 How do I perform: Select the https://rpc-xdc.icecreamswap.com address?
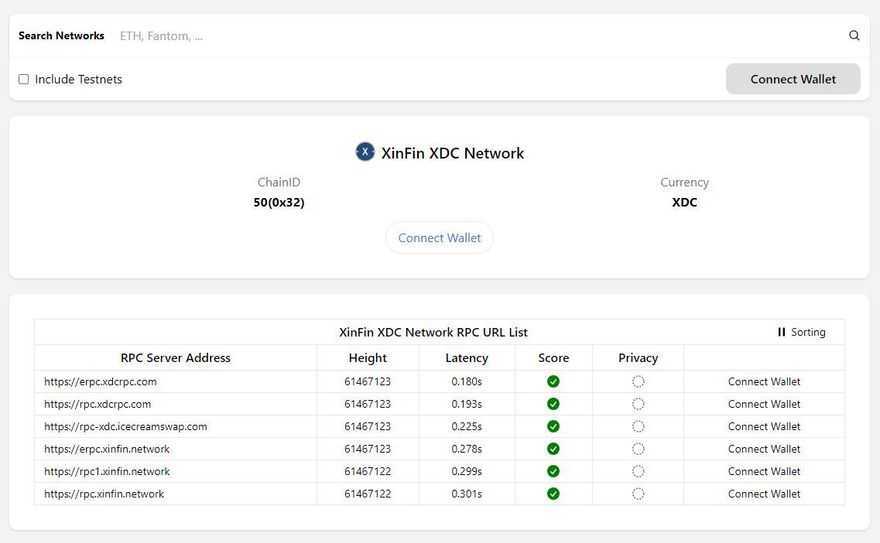(126, 427)
